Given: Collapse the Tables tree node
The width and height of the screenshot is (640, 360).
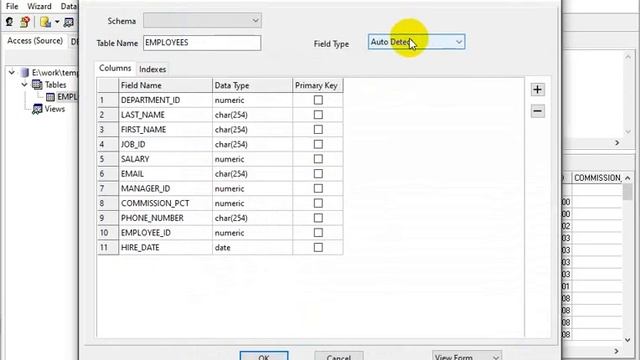Looking at the screenshot, I should pos(24,84).
